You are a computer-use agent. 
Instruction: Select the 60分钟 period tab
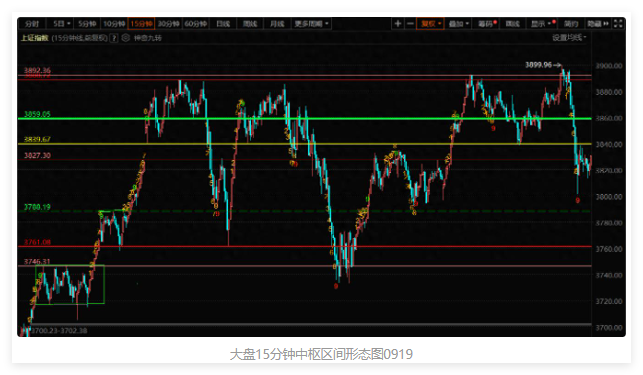(196, 24)
